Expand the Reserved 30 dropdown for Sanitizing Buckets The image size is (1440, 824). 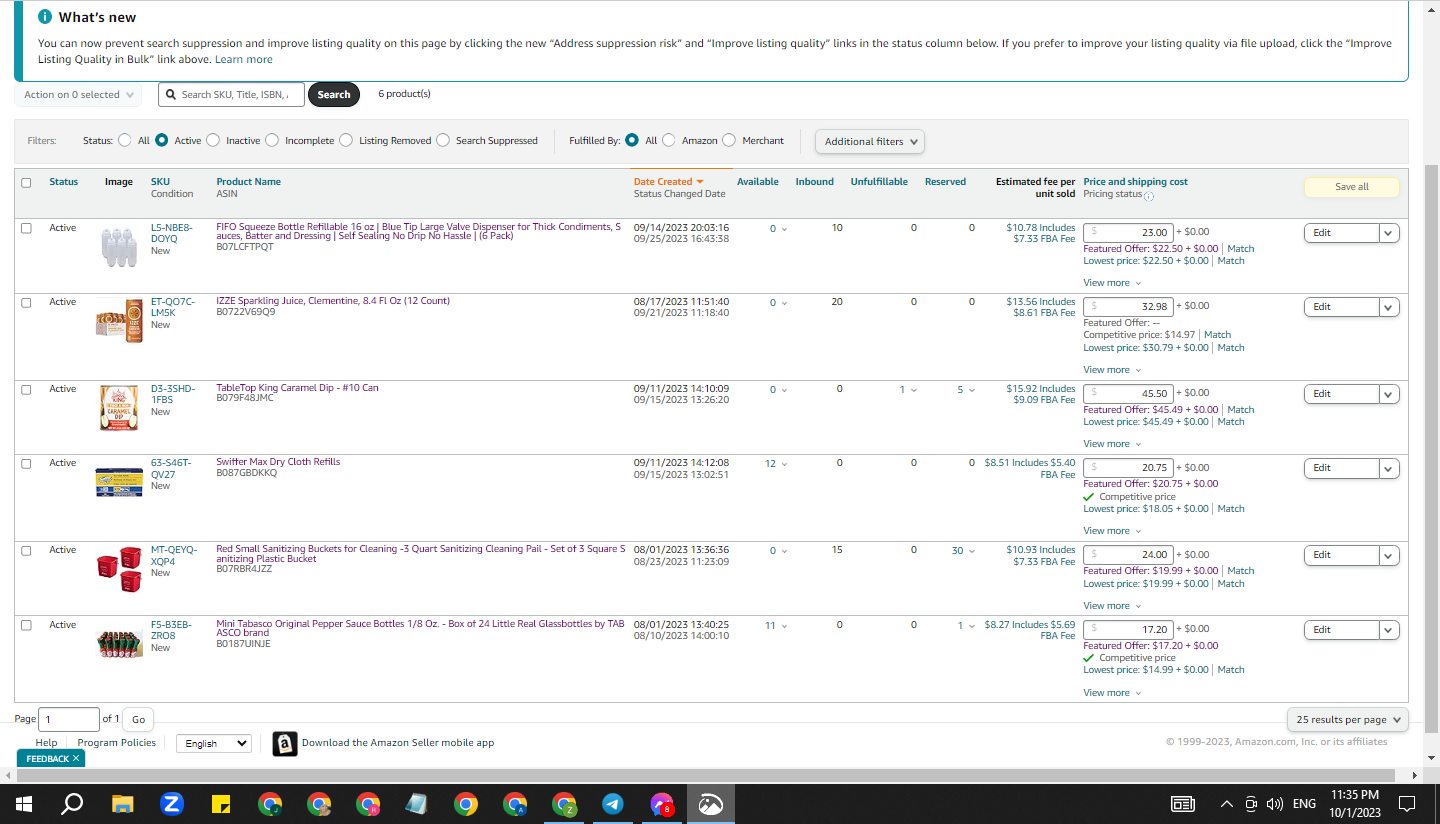pos(963,550)
